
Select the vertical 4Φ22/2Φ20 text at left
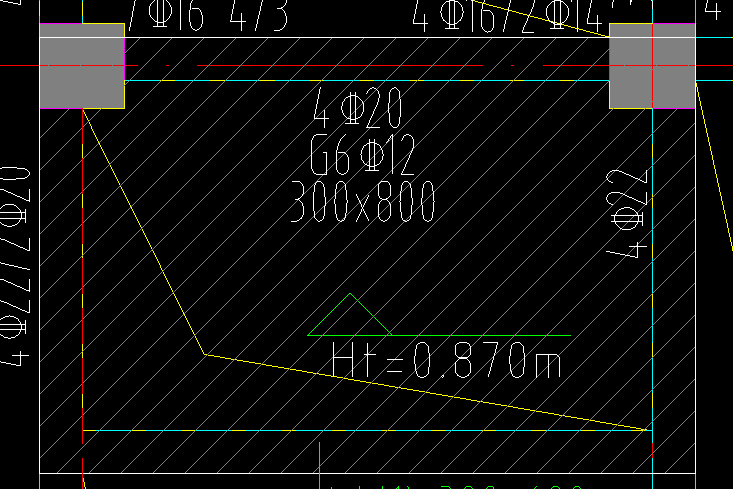tap(15, 266)
